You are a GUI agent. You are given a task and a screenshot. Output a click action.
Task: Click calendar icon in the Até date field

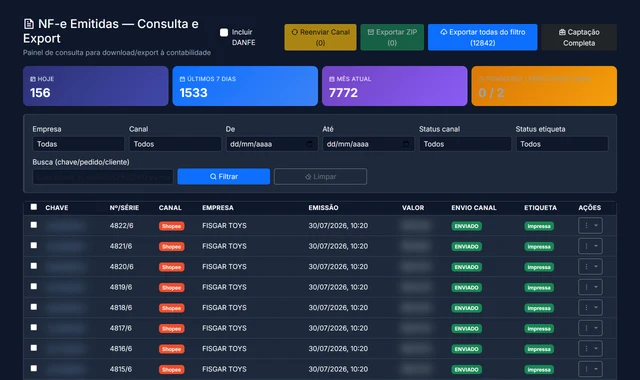406,144
